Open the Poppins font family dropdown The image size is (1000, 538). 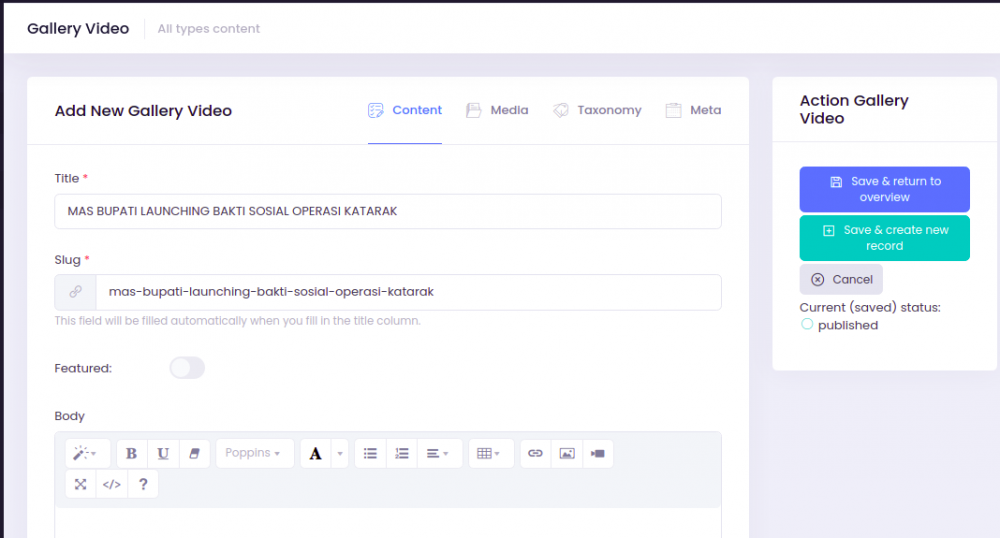(254, 454)
